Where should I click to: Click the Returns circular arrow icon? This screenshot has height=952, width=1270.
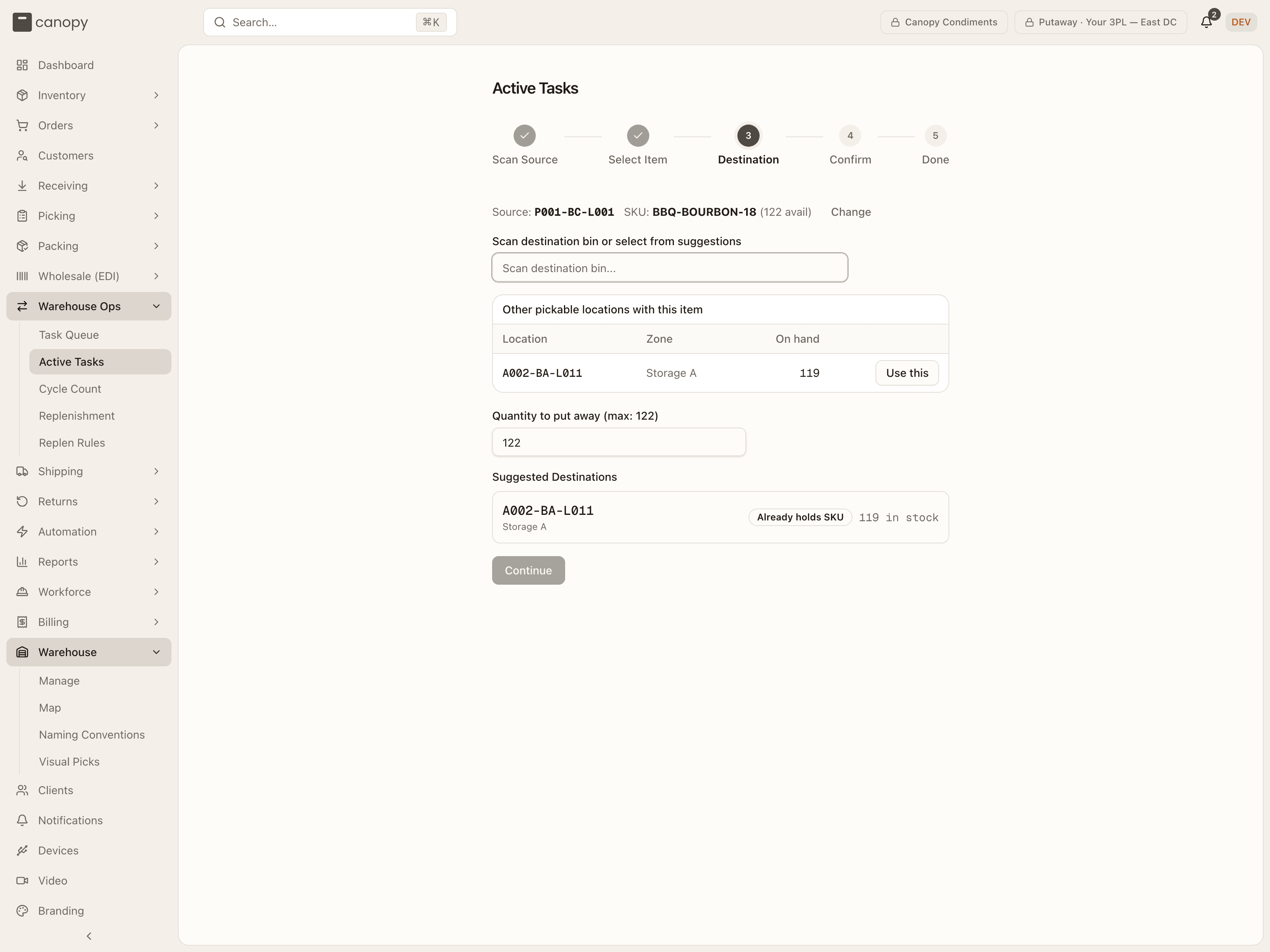(x=22, y=501)
